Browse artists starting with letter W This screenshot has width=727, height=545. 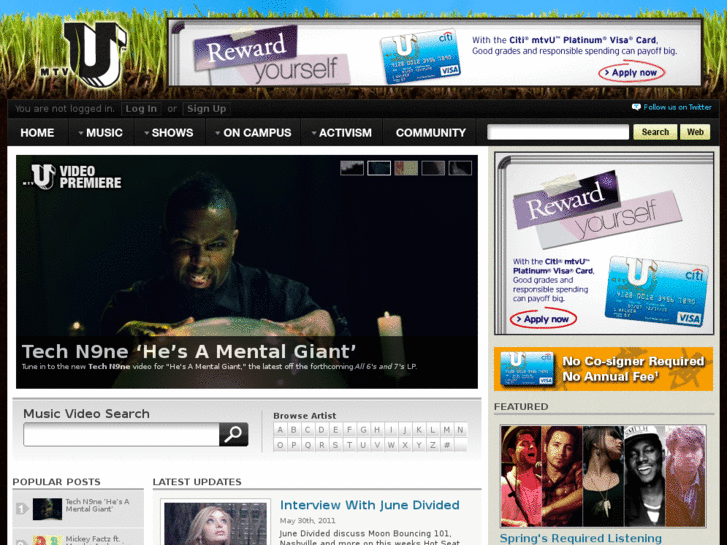391,445
